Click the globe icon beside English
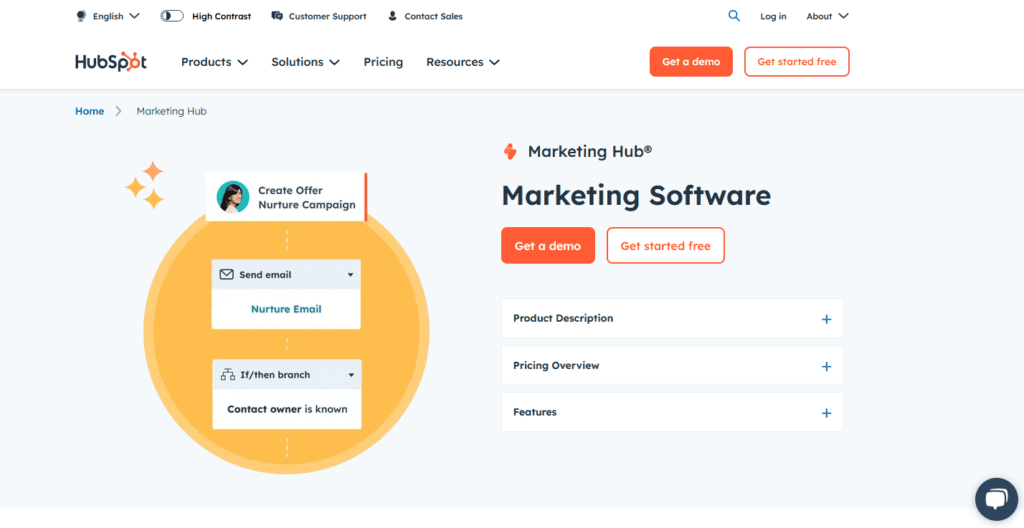 [x=81, y=16]
